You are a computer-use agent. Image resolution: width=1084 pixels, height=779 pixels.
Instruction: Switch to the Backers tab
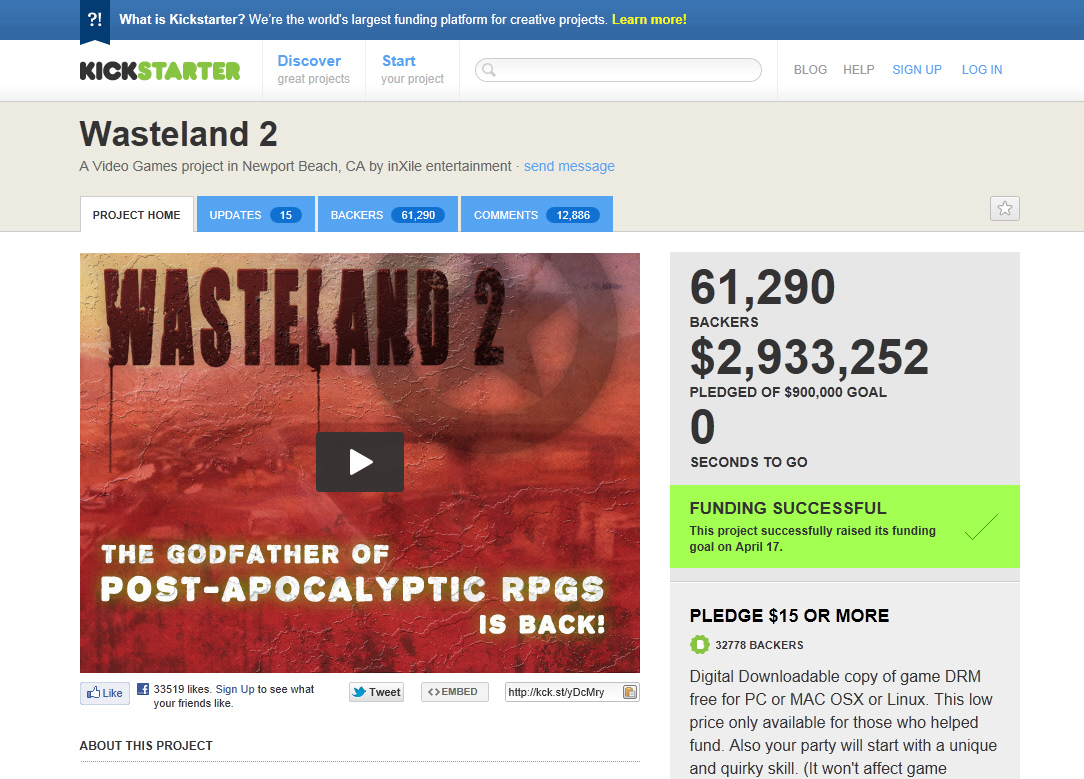[387, 214]
